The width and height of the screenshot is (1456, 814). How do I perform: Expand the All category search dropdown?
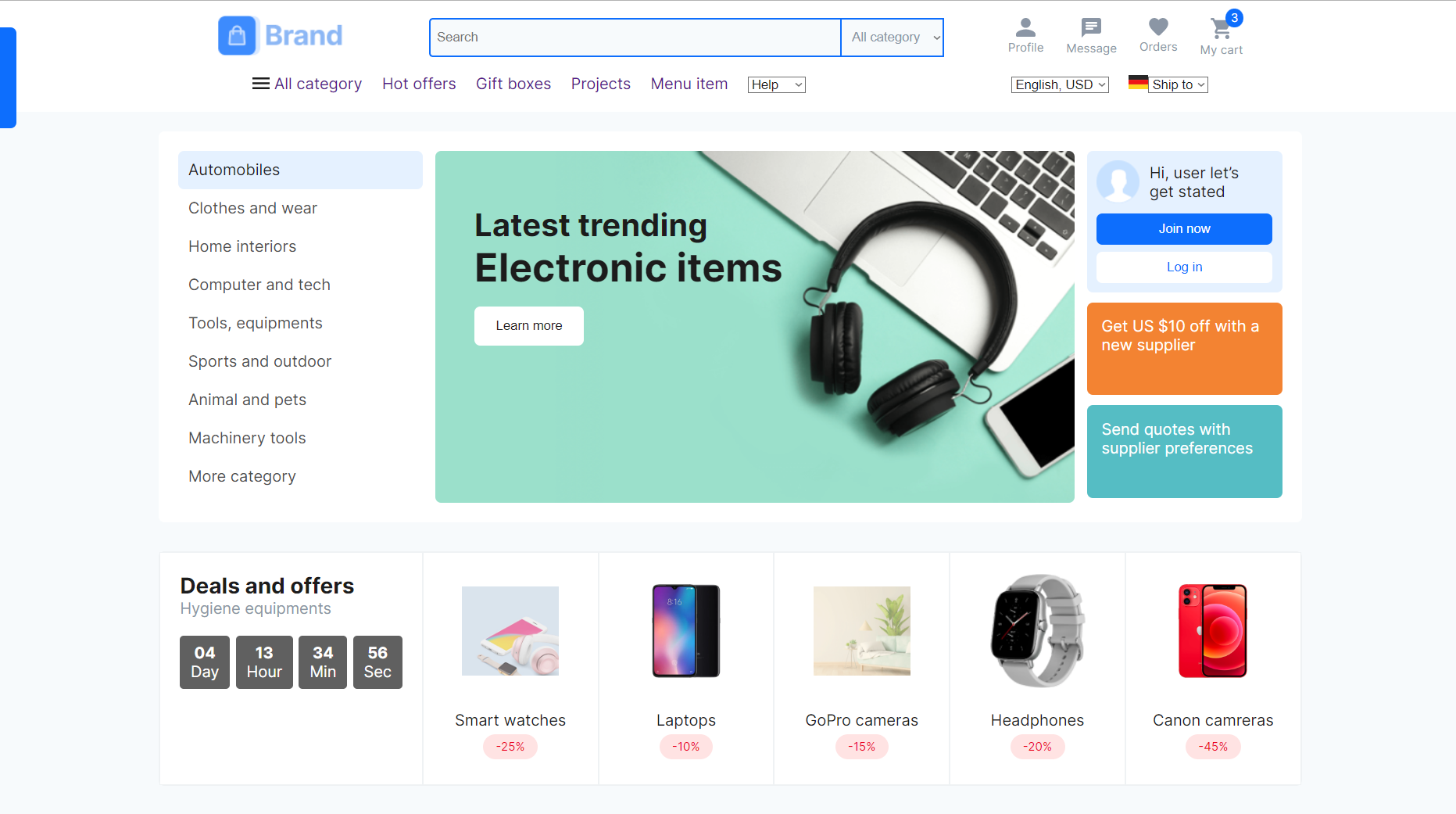coord(893,38)
